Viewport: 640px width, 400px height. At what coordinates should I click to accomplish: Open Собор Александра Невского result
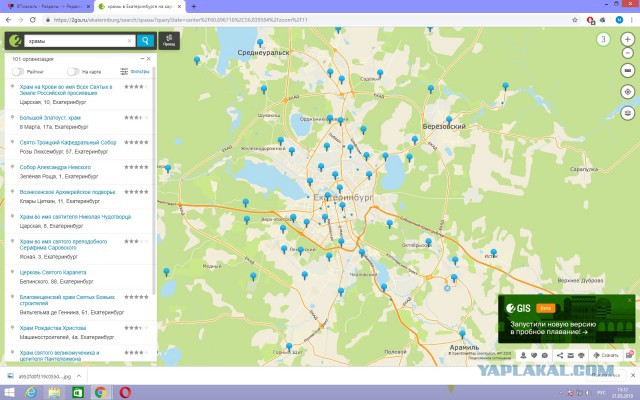coord(55,167)
